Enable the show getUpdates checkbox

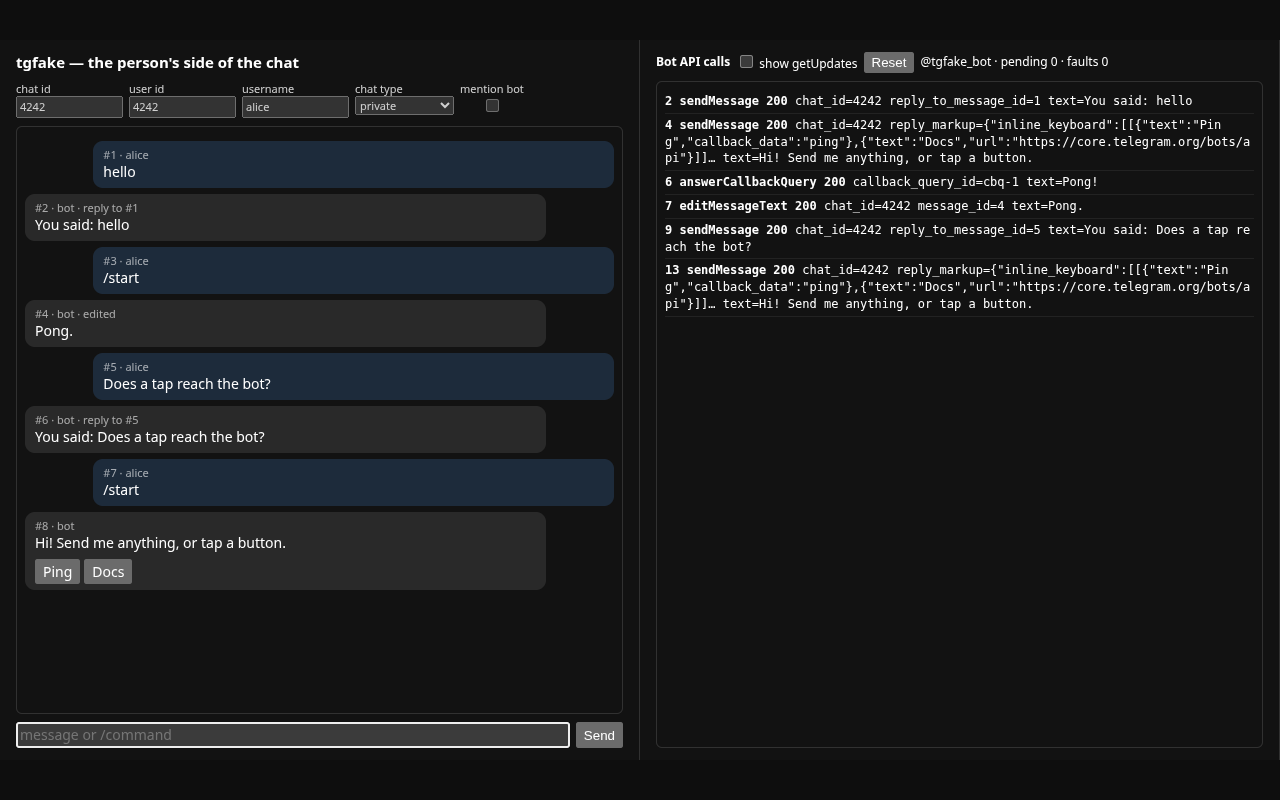click(x=746, y=62)
